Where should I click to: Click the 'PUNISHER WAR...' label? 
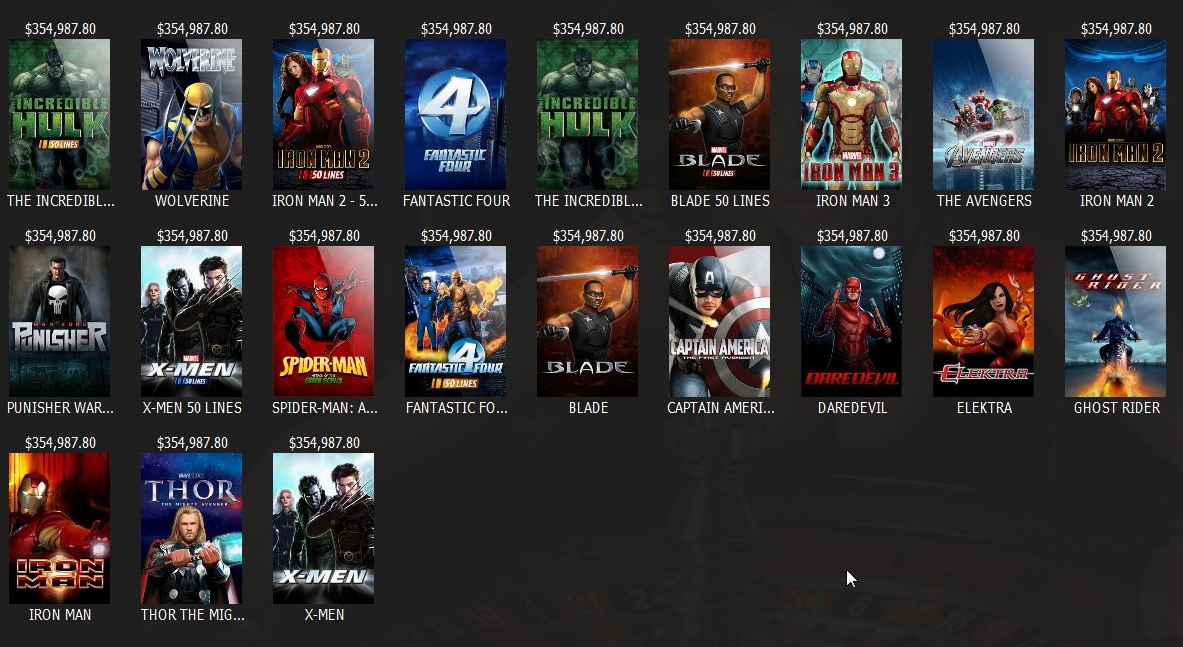point(60,407)
